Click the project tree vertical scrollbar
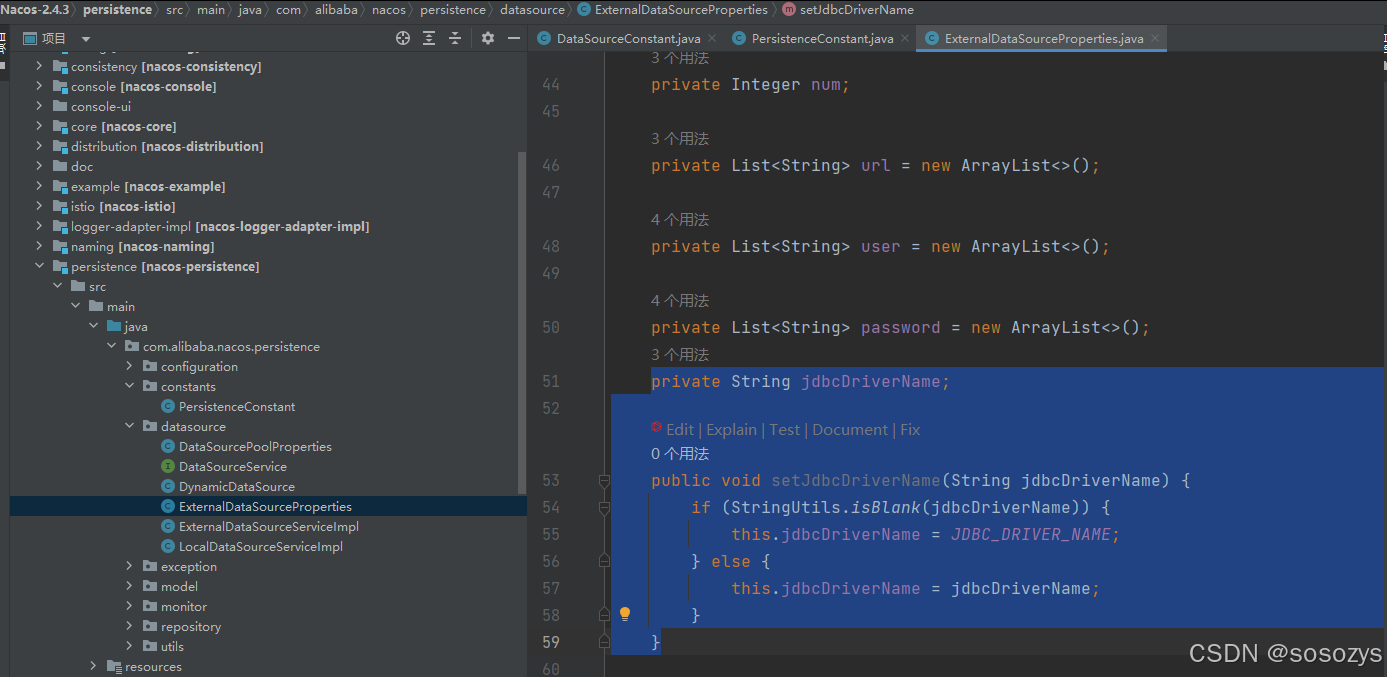 [521, 322]
